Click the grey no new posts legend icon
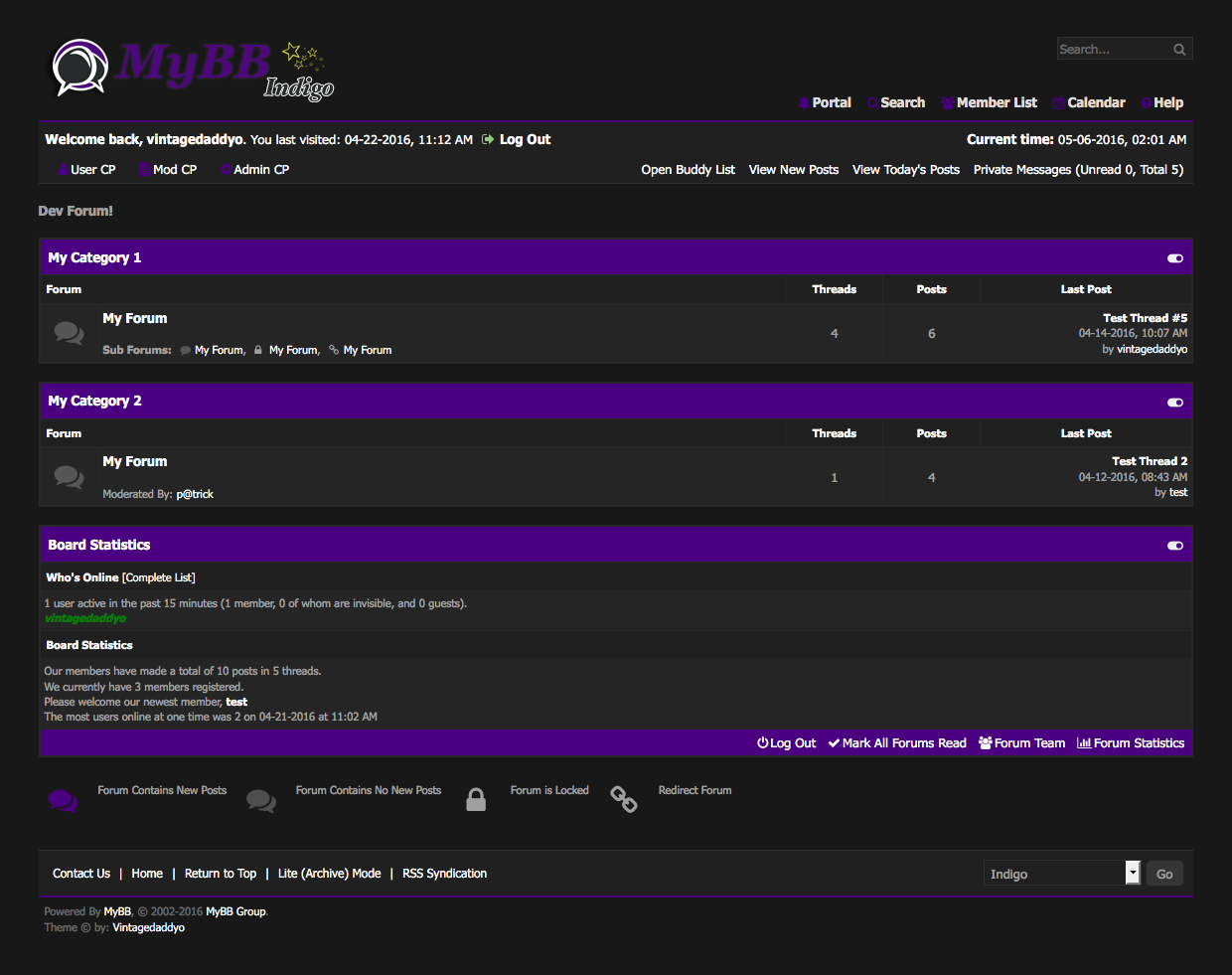1232x975 pixels. tap(261, 800)
